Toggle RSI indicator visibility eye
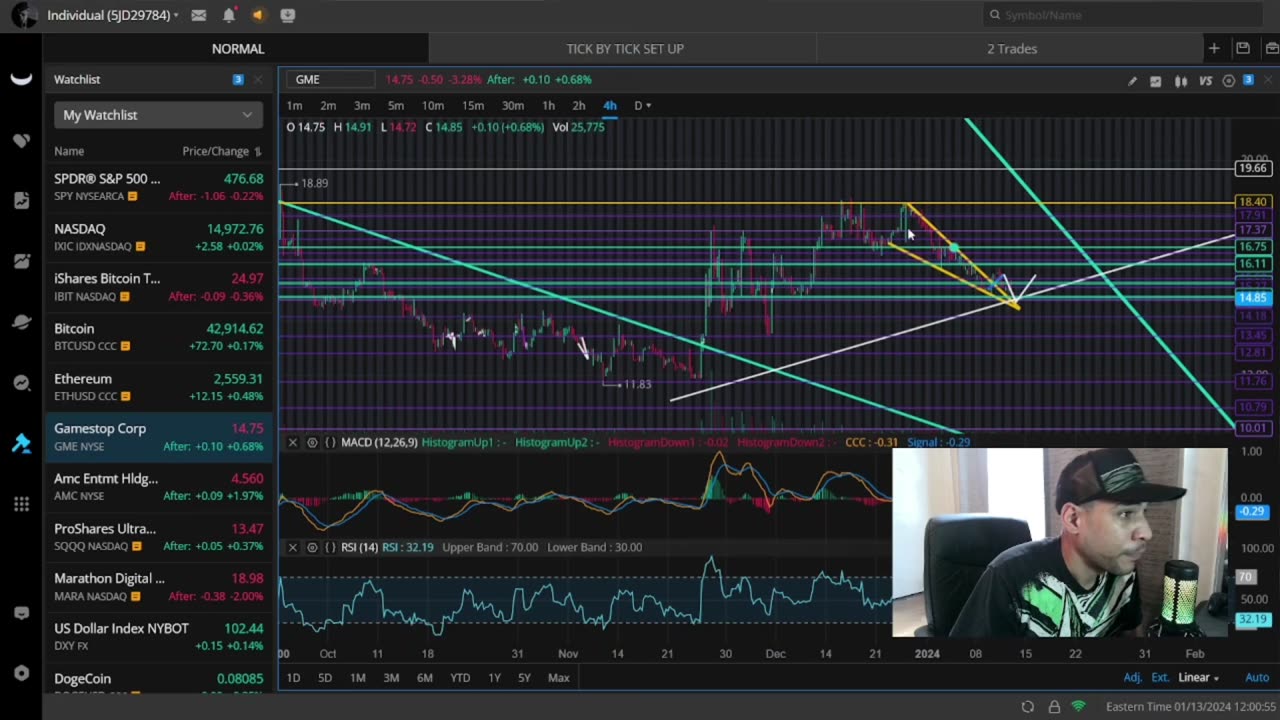 point(312,547)
